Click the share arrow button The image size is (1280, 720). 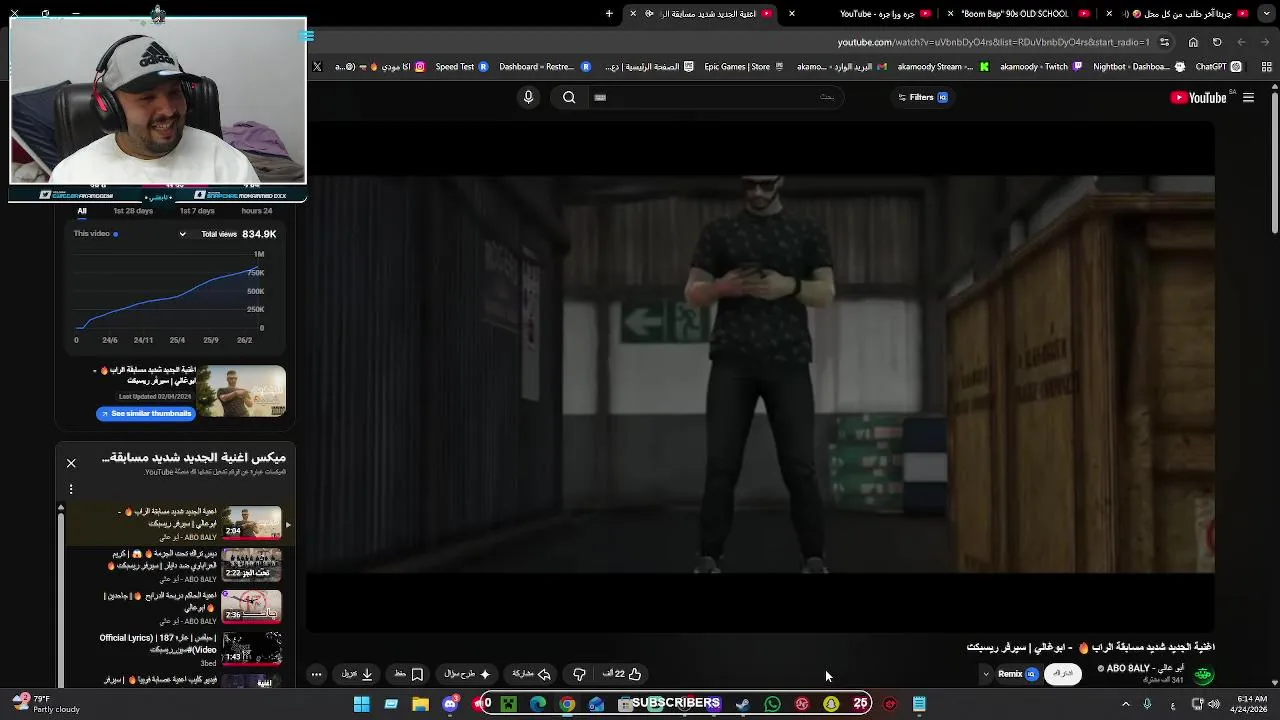(531, 674)
